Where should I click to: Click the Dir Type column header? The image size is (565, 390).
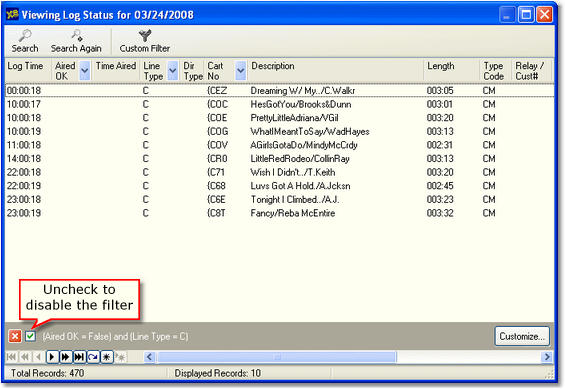pos(193,70)
